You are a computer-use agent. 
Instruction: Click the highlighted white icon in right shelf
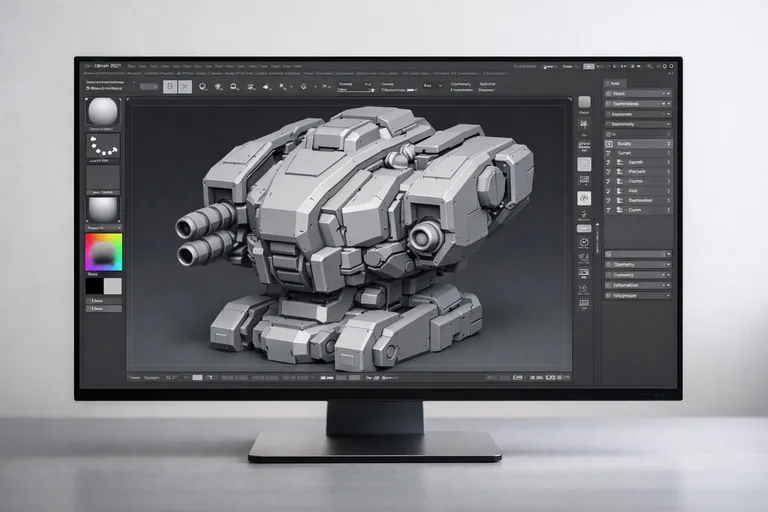coord(584,198)
